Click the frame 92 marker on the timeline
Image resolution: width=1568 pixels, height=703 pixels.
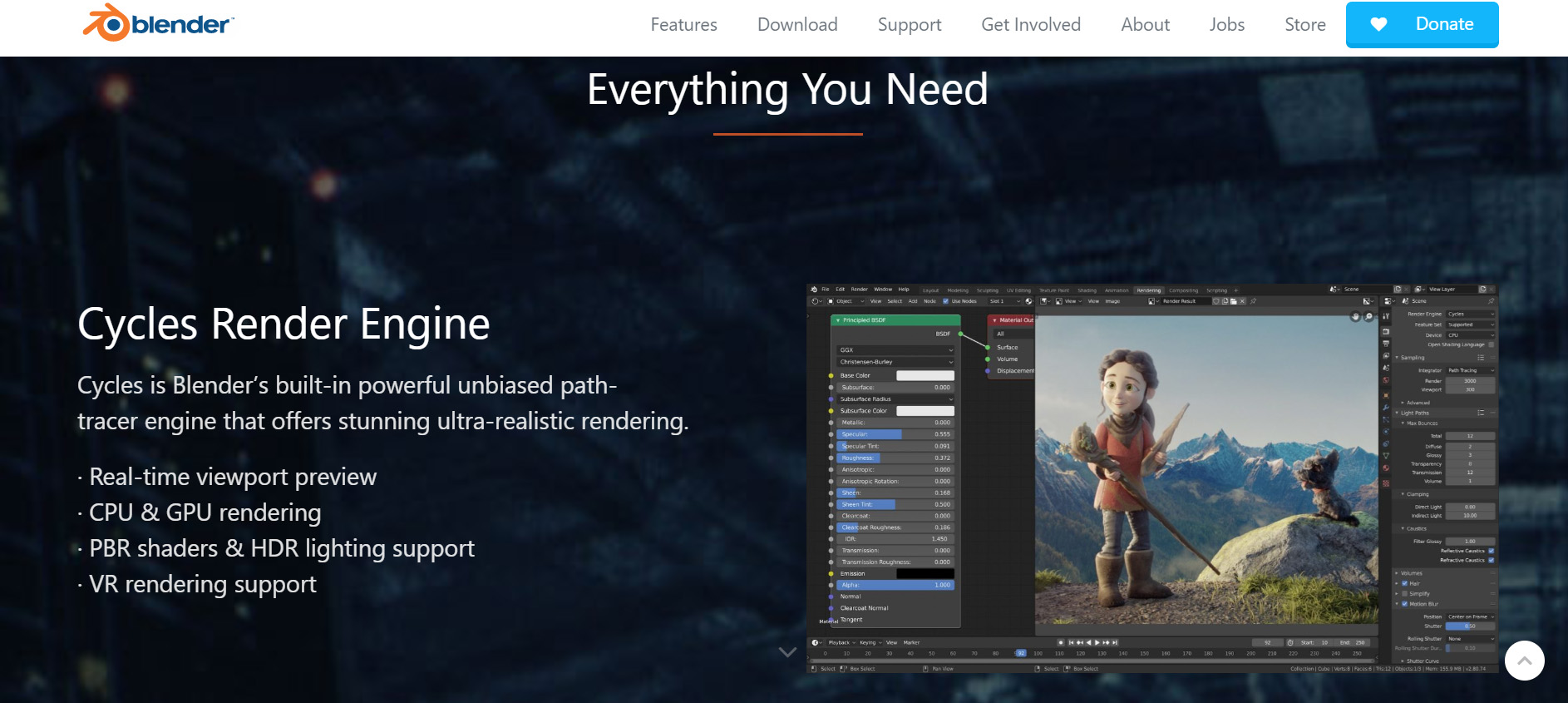1020,653
